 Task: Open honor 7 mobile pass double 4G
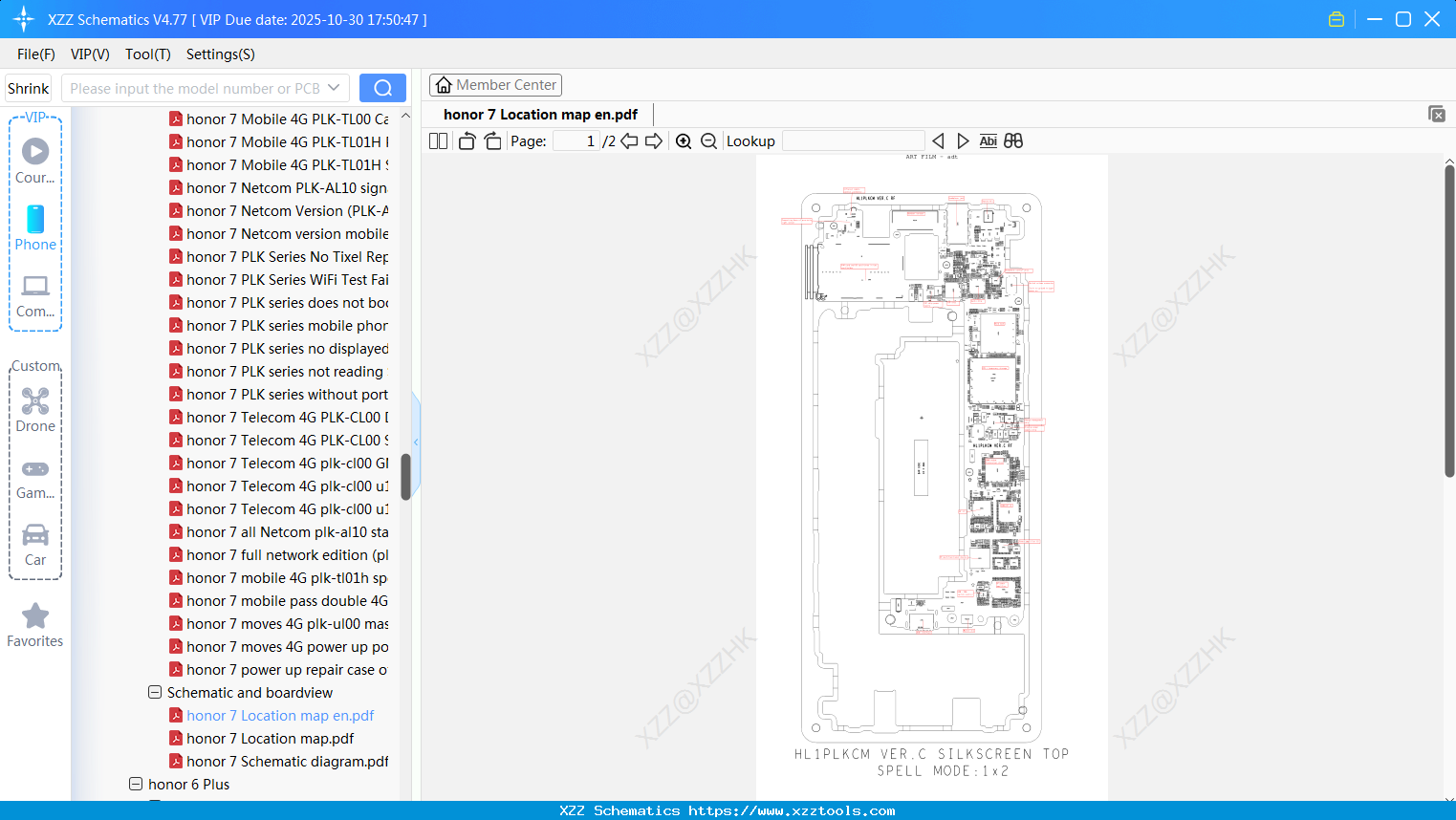[287, 600]
